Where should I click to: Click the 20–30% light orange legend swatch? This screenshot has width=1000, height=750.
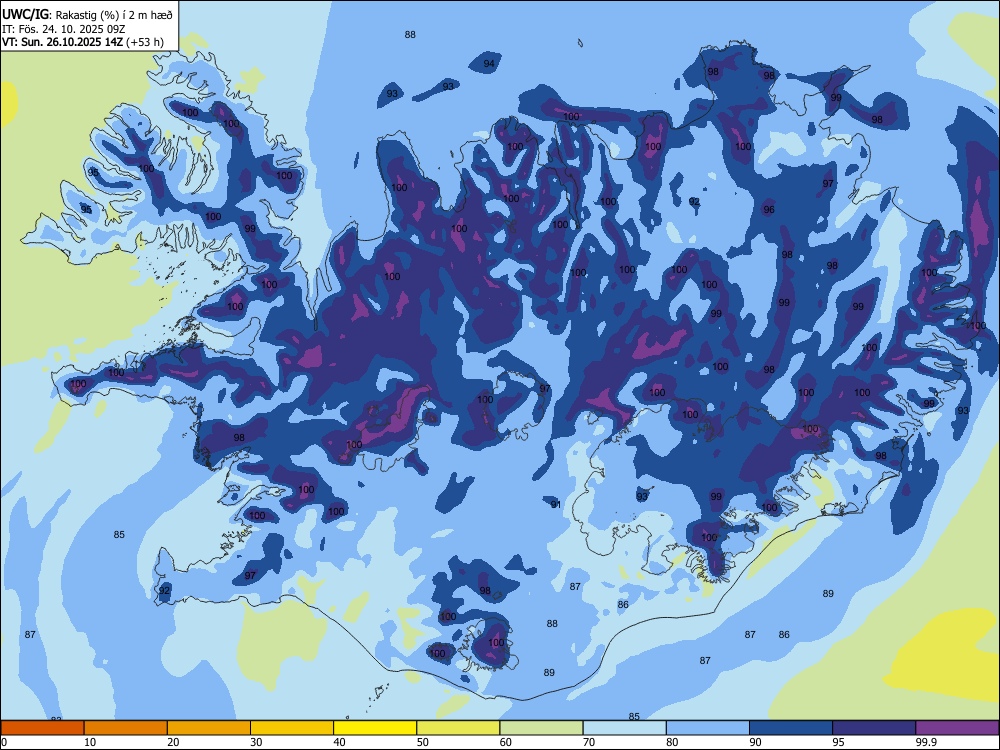click(209, 728)
